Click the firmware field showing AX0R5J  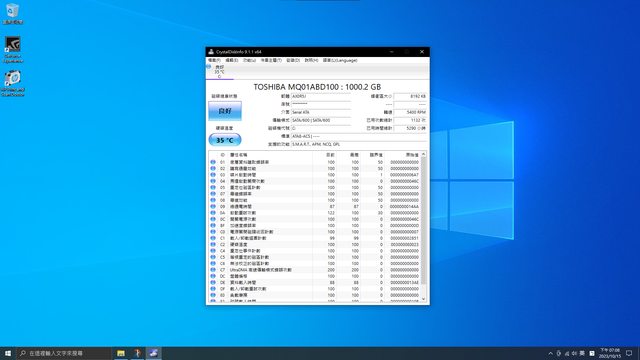[321, 96]
